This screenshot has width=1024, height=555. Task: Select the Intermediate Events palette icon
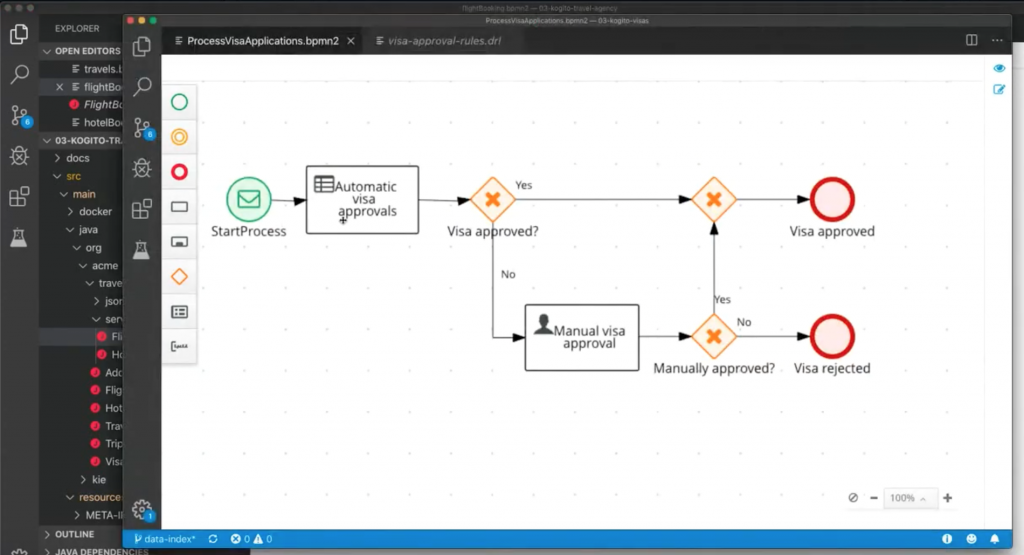point(180,137)
